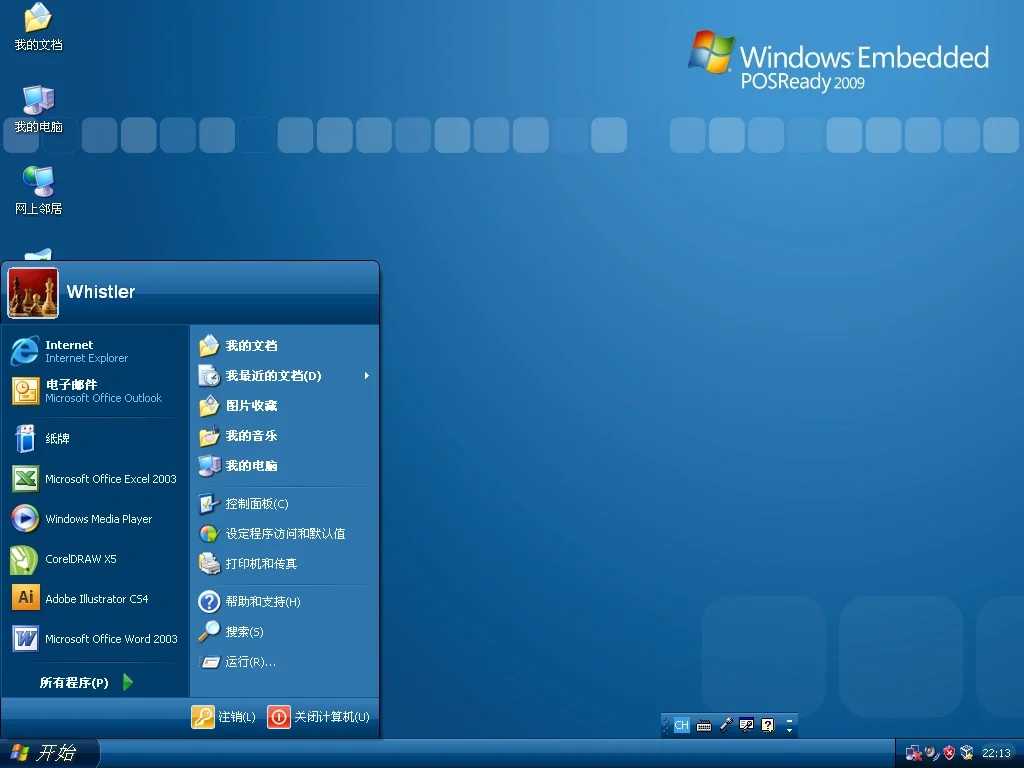Launch Microsoft Office Word 2003

[110, 639]
